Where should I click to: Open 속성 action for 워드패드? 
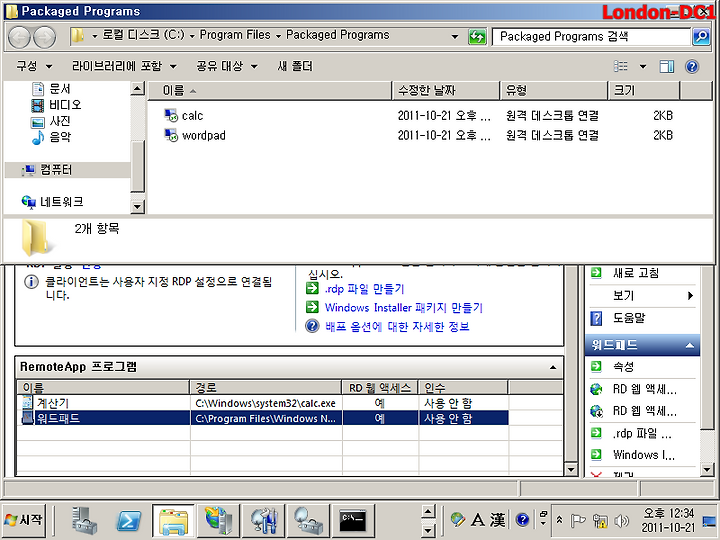[624, 366]
